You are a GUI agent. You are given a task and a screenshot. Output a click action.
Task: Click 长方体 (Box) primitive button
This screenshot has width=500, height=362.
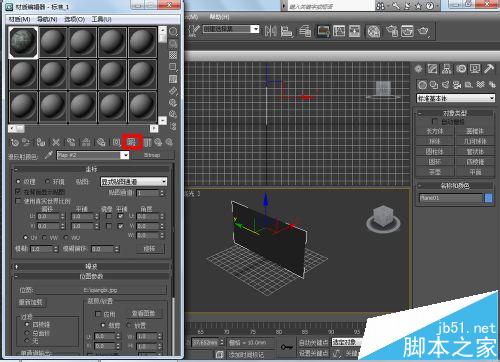(x=435, y=131)
